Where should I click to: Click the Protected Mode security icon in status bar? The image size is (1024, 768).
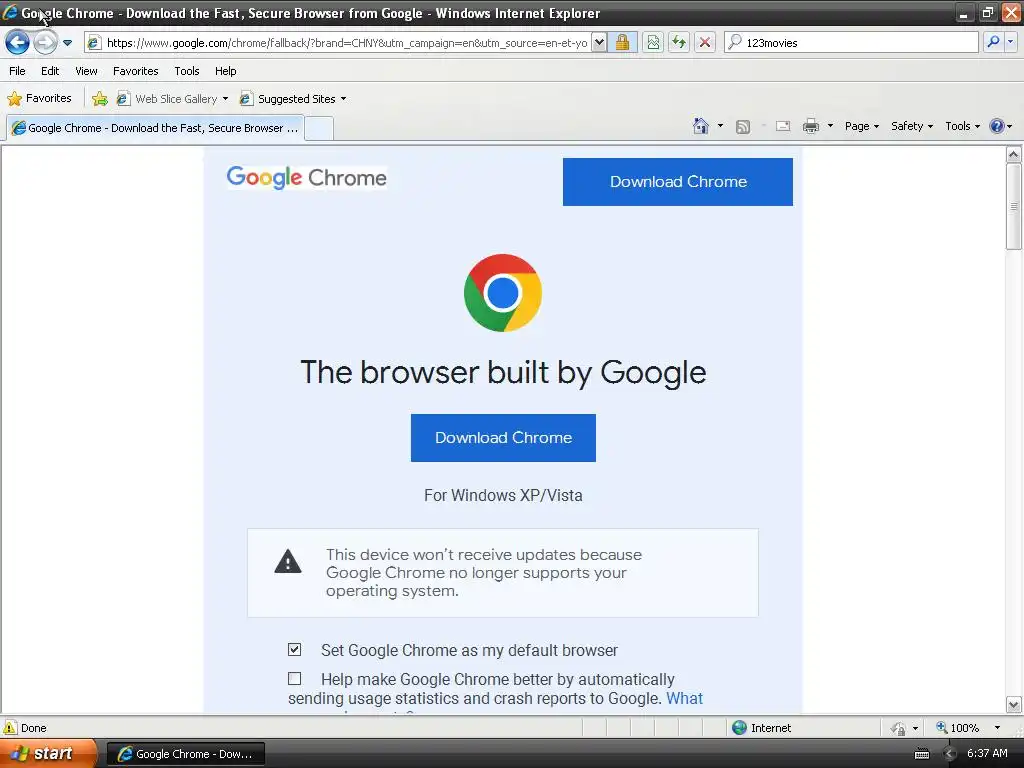pos(899,728)
